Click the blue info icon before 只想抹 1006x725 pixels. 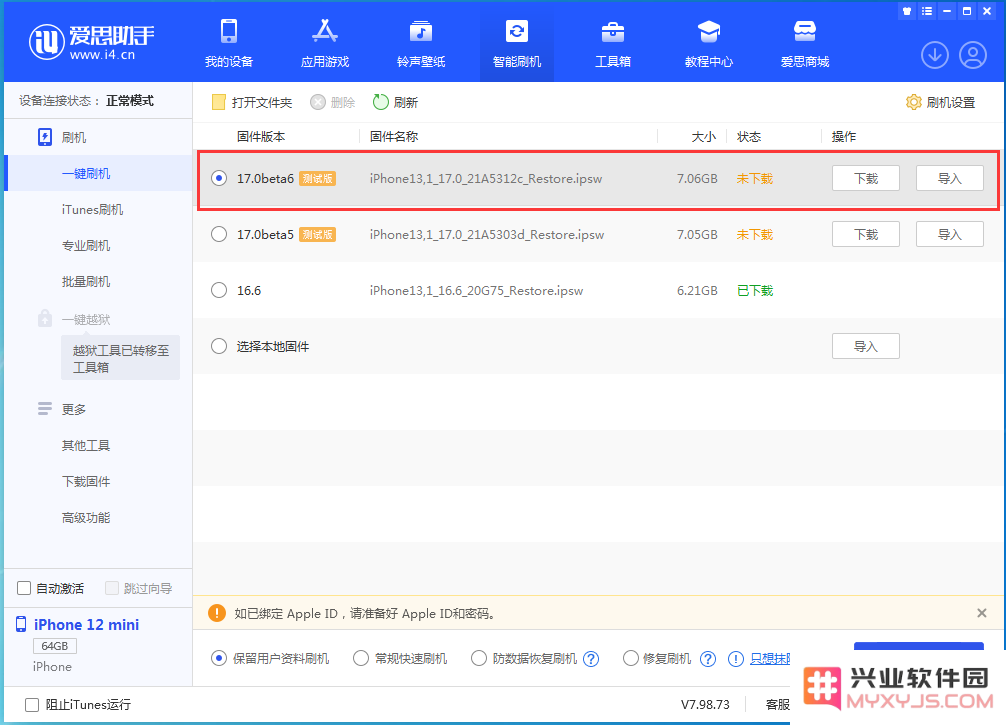pos(735,659)
